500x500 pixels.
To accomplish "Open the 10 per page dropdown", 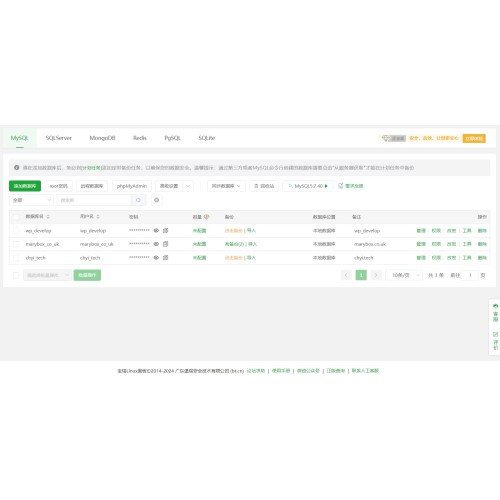I will coord(404,275).
